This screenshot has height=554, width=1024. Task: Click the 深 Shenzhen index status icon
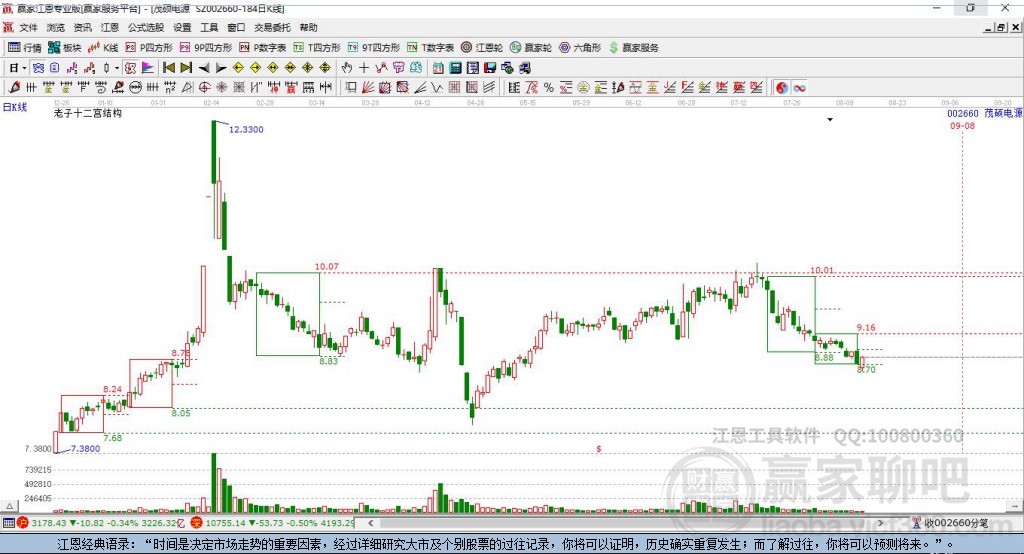tap(196, 523)
